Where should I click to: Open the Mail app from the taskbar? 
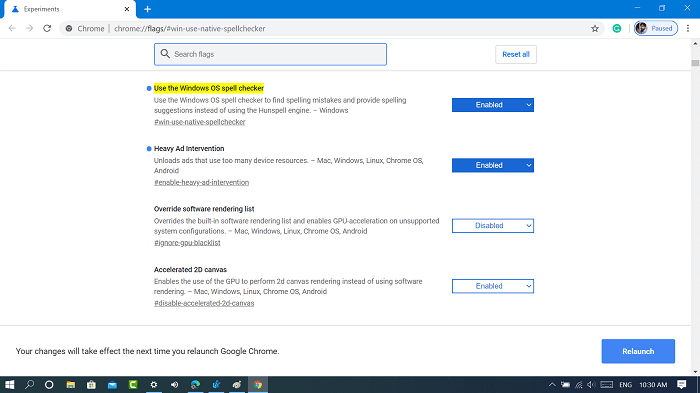click(112, 385)
